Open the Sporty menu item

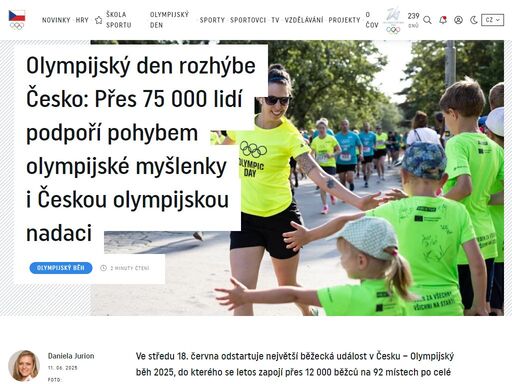212,20
